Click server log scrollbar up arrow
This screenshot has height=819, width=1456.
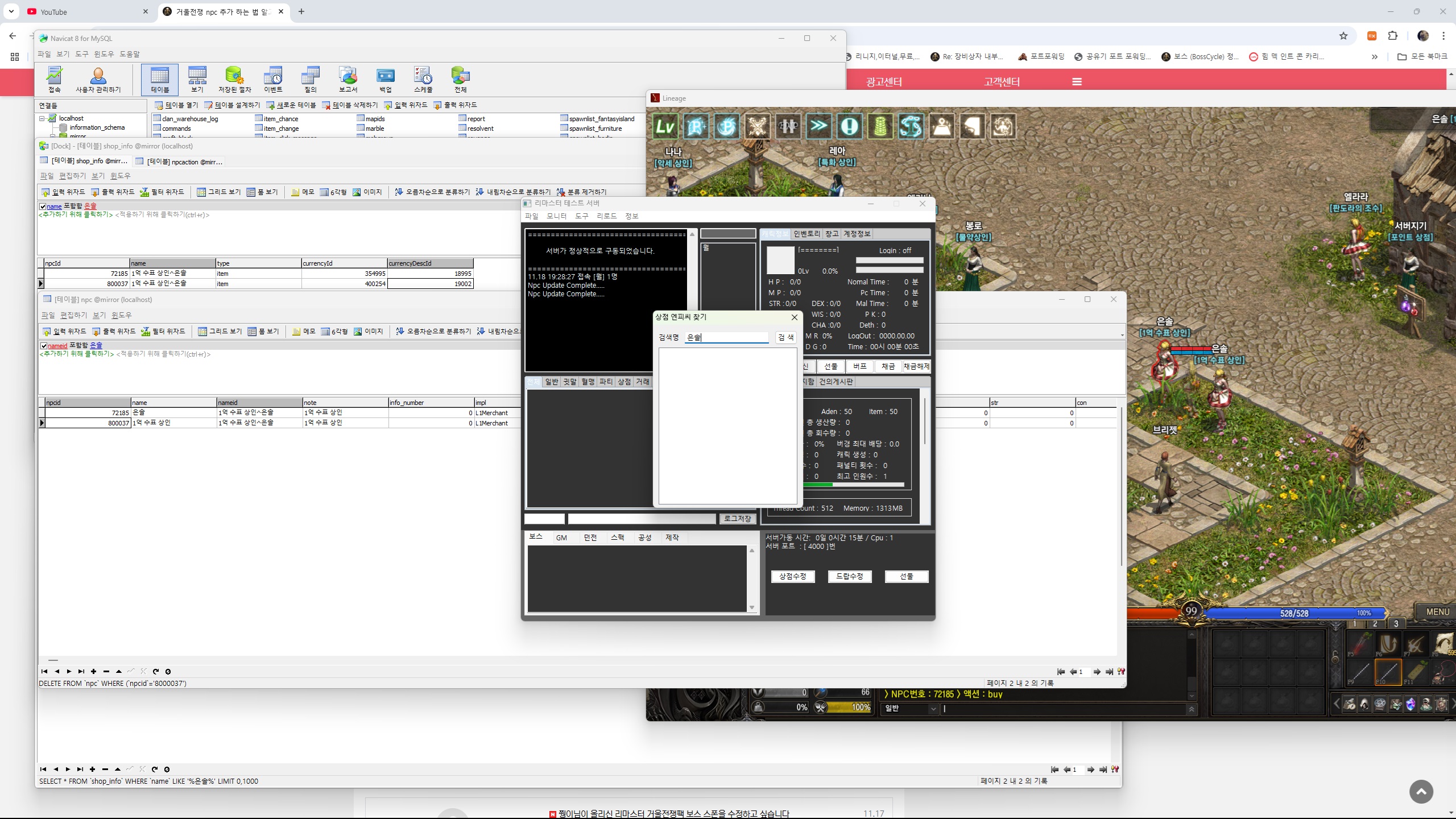[692, 234]
